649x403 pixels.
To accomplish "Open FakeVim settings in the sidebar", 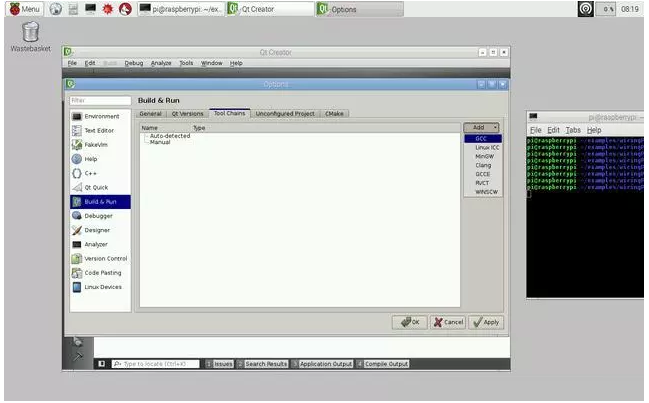I will (x=96, y=144).
